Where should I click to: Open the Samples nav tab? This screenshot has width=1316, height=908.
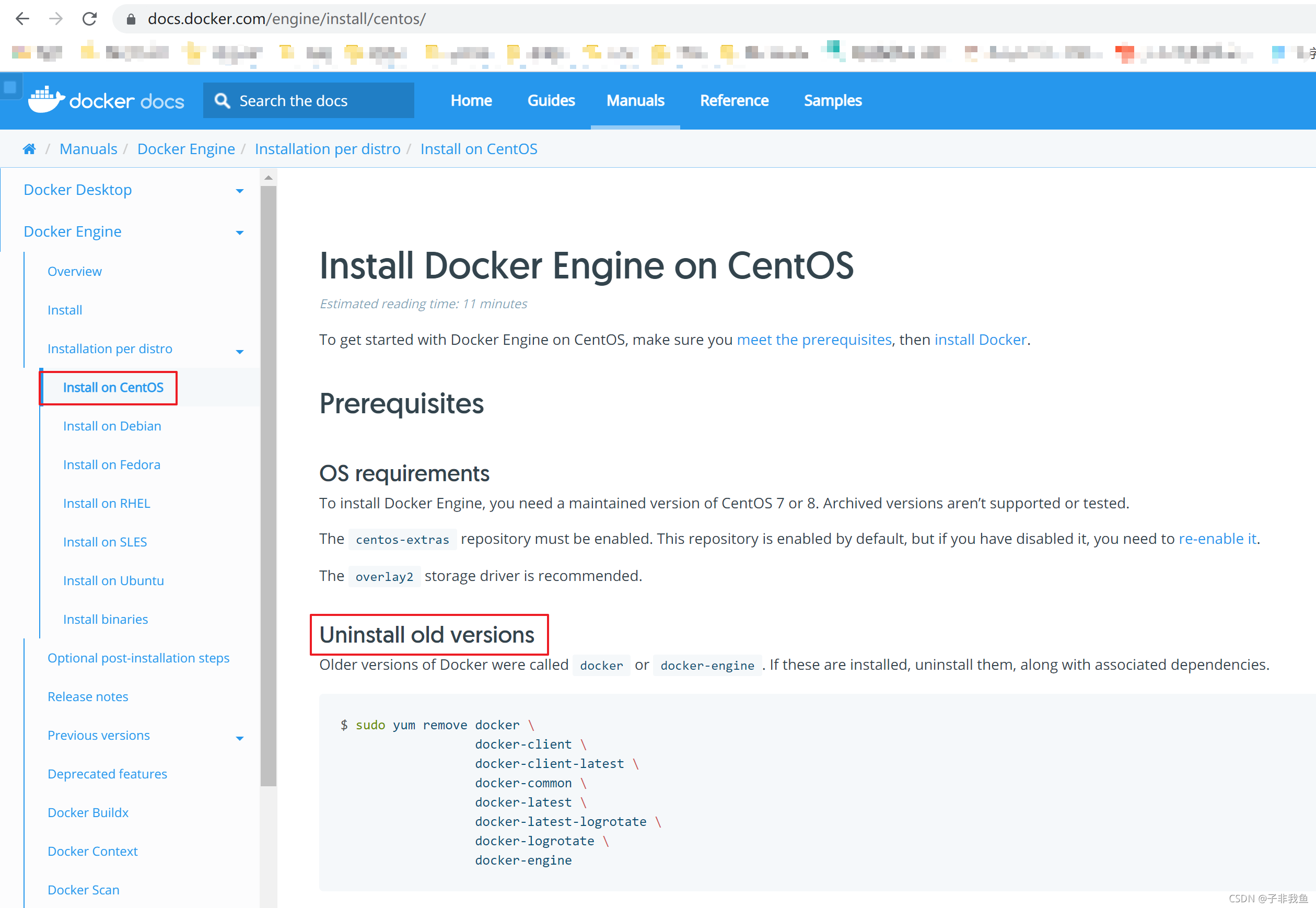click(x=832, y=101)
